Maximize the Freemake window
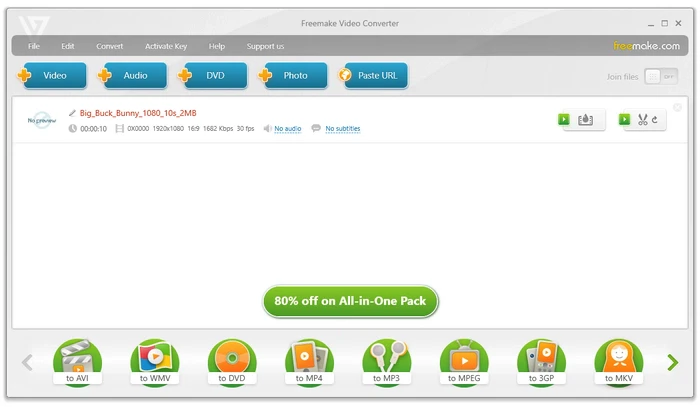This screenshot has height=407, width=700. coord(665,23)
